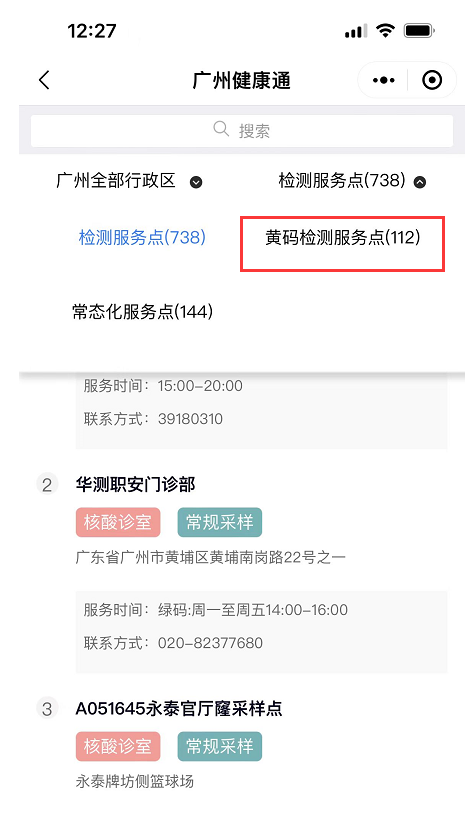Open the three-dot more menu

384,80
